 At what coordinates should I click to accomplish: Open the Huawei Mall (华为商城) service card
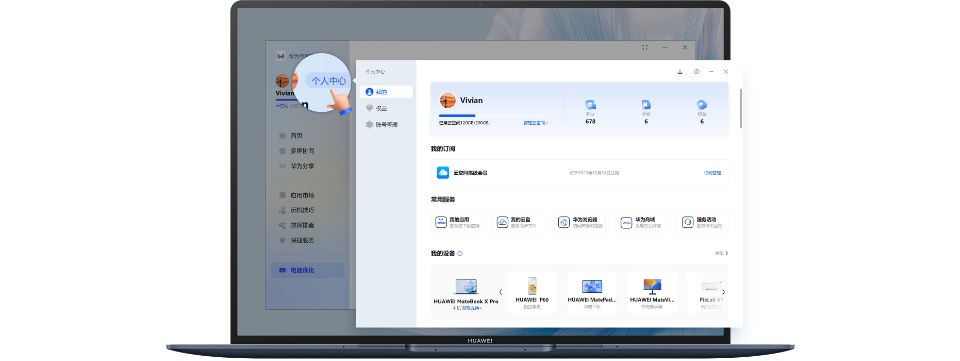click(640, 222)
